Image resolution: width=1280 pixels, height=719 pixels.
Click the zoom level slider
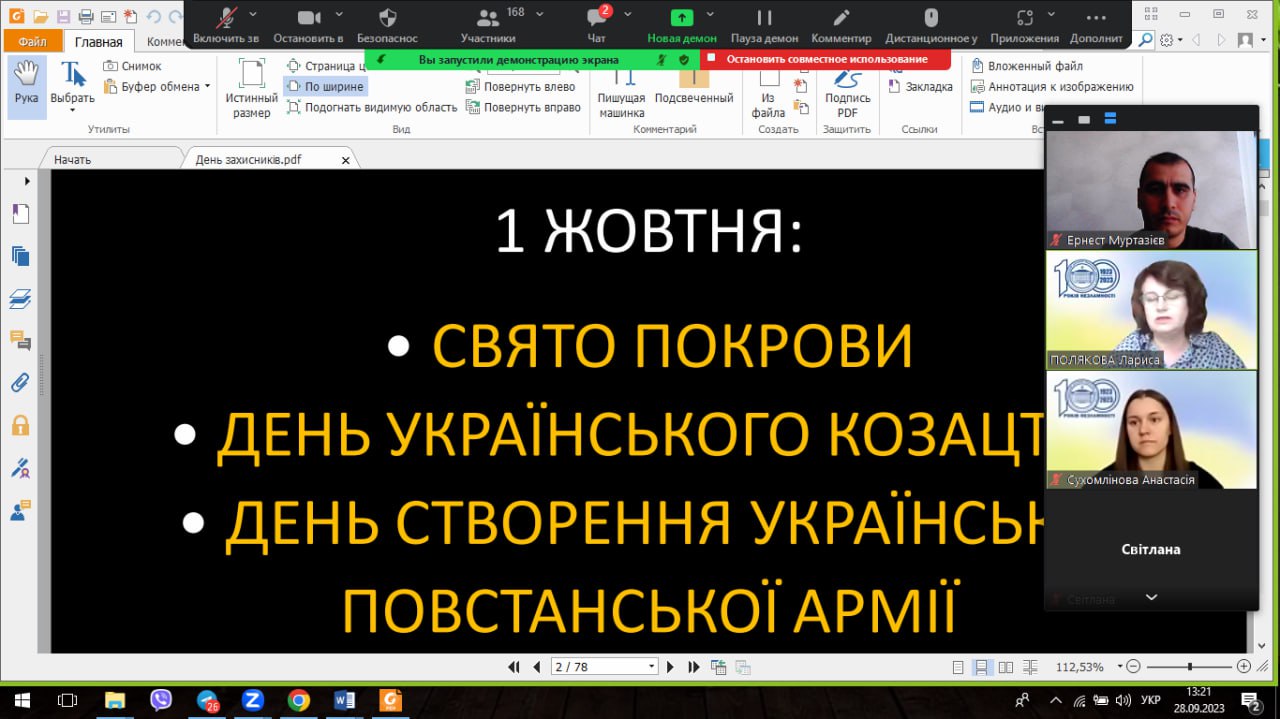pos(1189,667)
